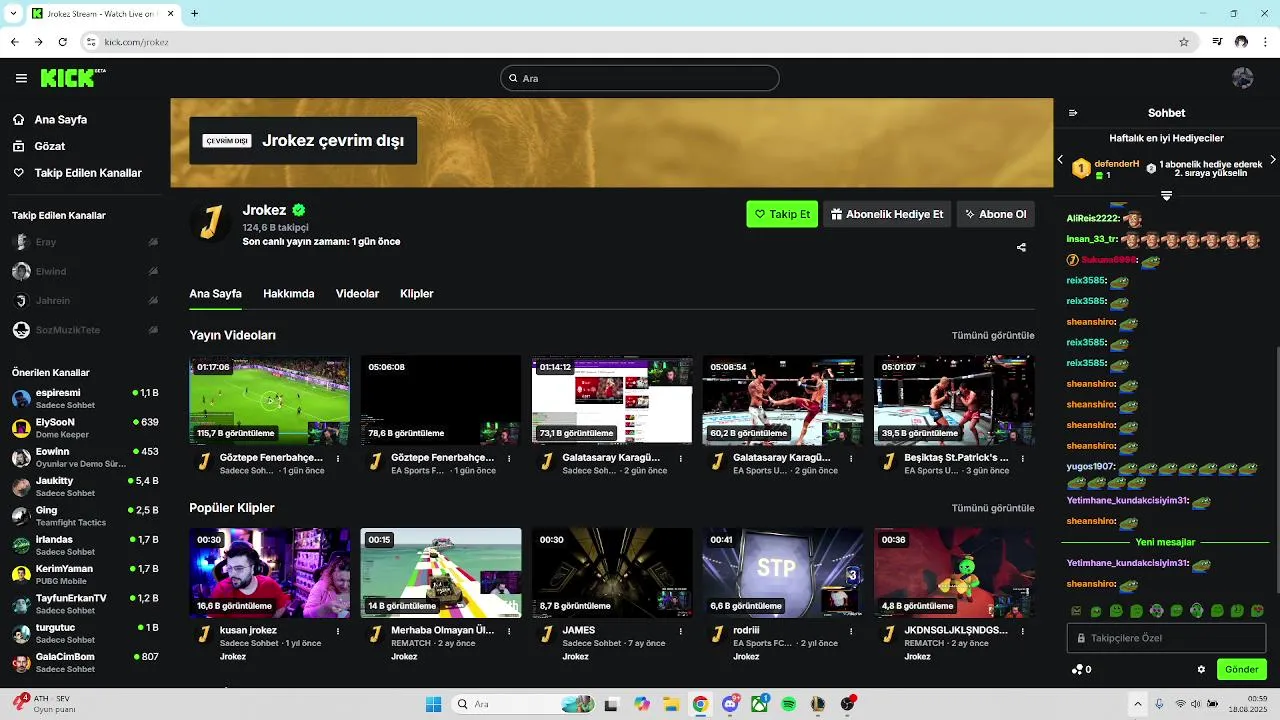Reload the page in Chrome
1280x720 pixels.
click(x=62, y=42)
